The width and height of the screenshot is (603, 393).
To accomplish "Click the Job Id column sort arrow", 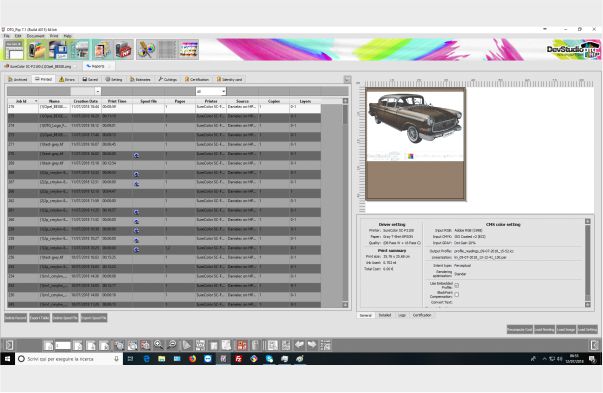I will tap(36, 101).
